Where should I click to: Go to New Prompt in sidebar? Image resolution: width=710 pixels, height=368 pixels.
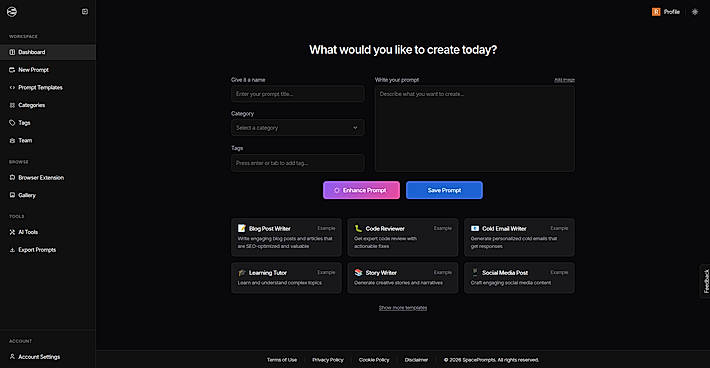point(48,70)
